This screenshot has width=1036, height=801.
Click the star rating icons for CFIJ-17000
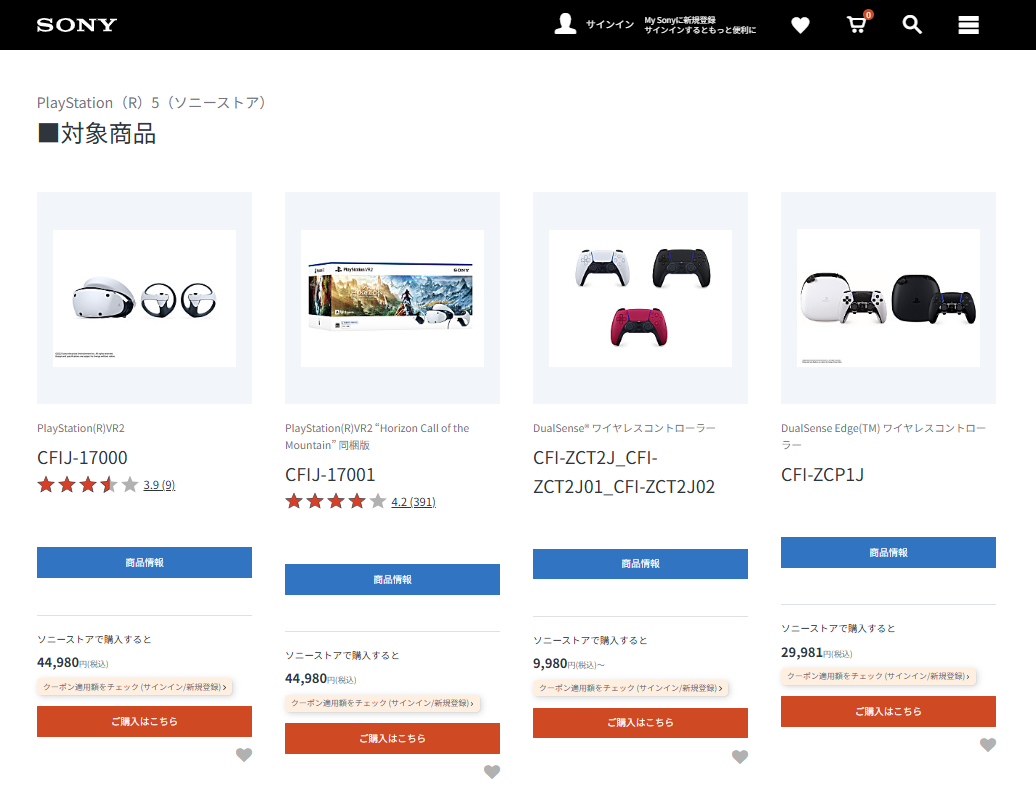click(x=88, y=485)
